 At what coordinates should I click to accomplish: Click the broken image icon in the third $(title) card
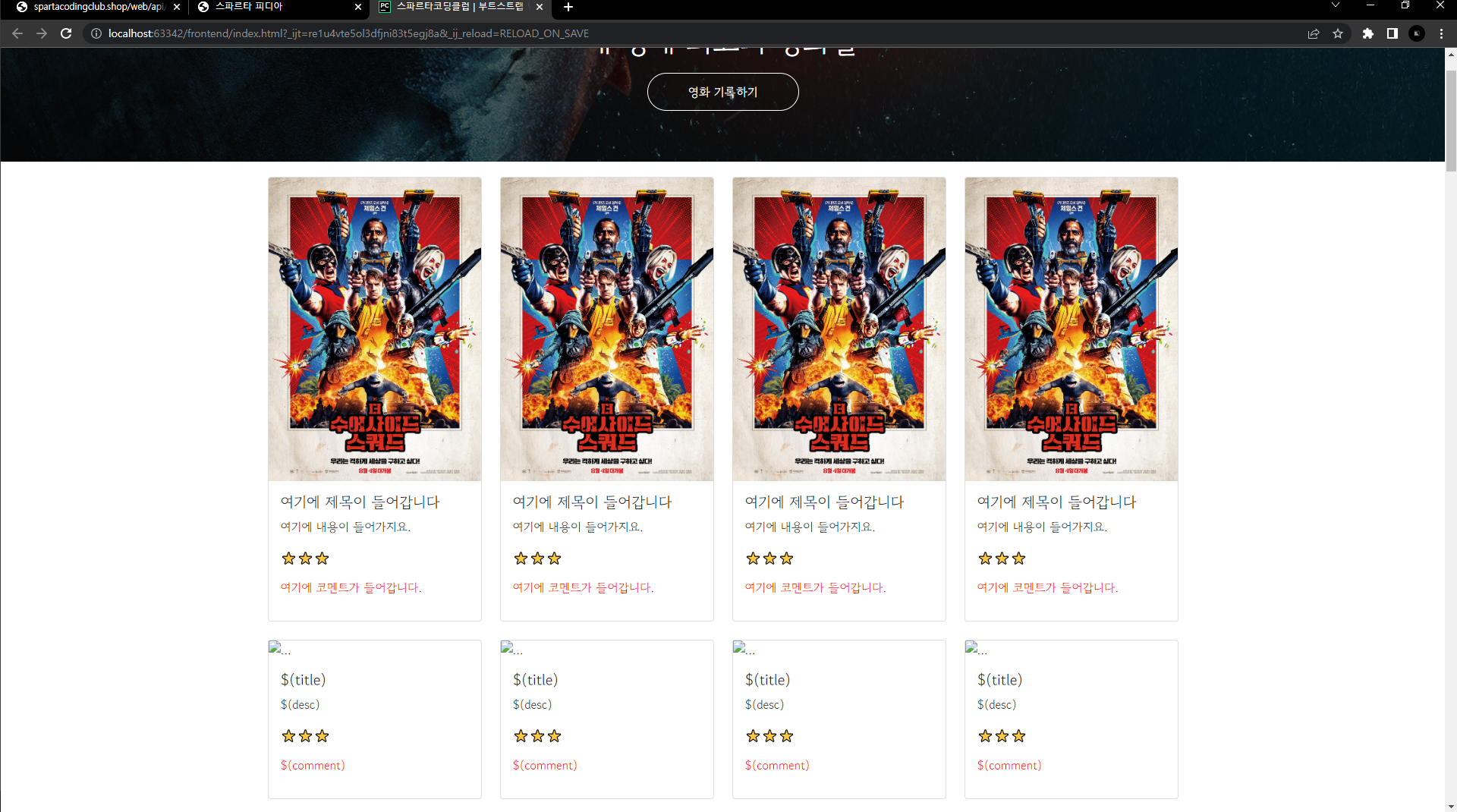click(x=739, y=647)
